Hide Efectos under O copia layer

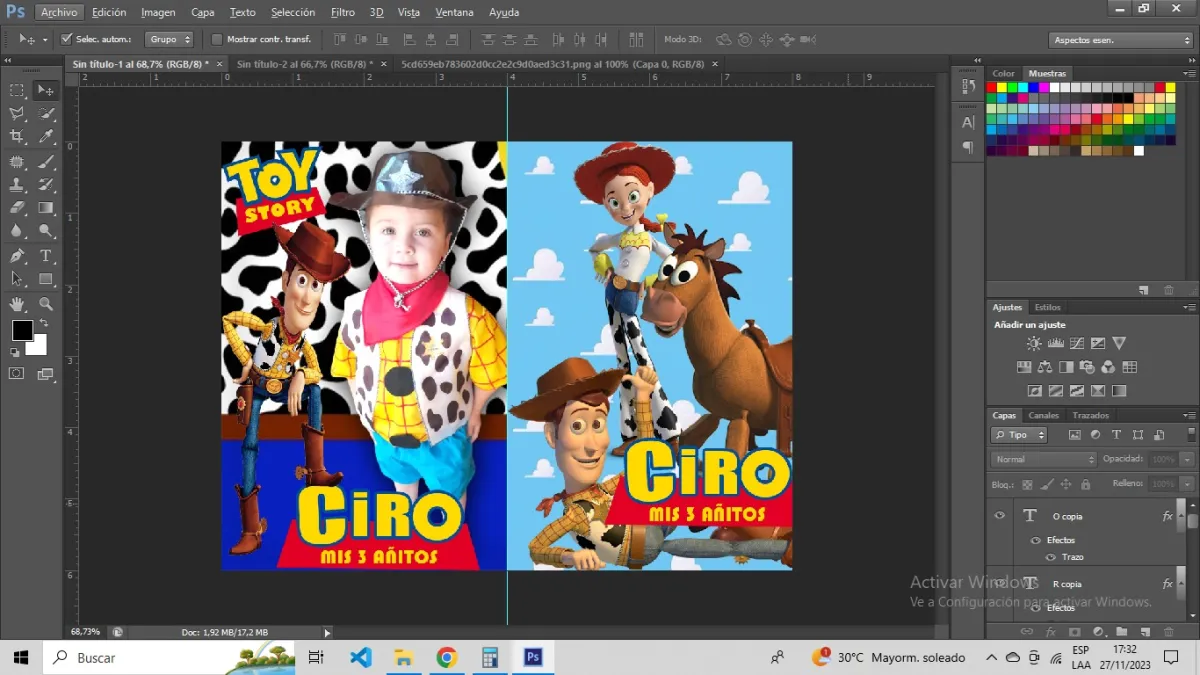click(1036, 540)
